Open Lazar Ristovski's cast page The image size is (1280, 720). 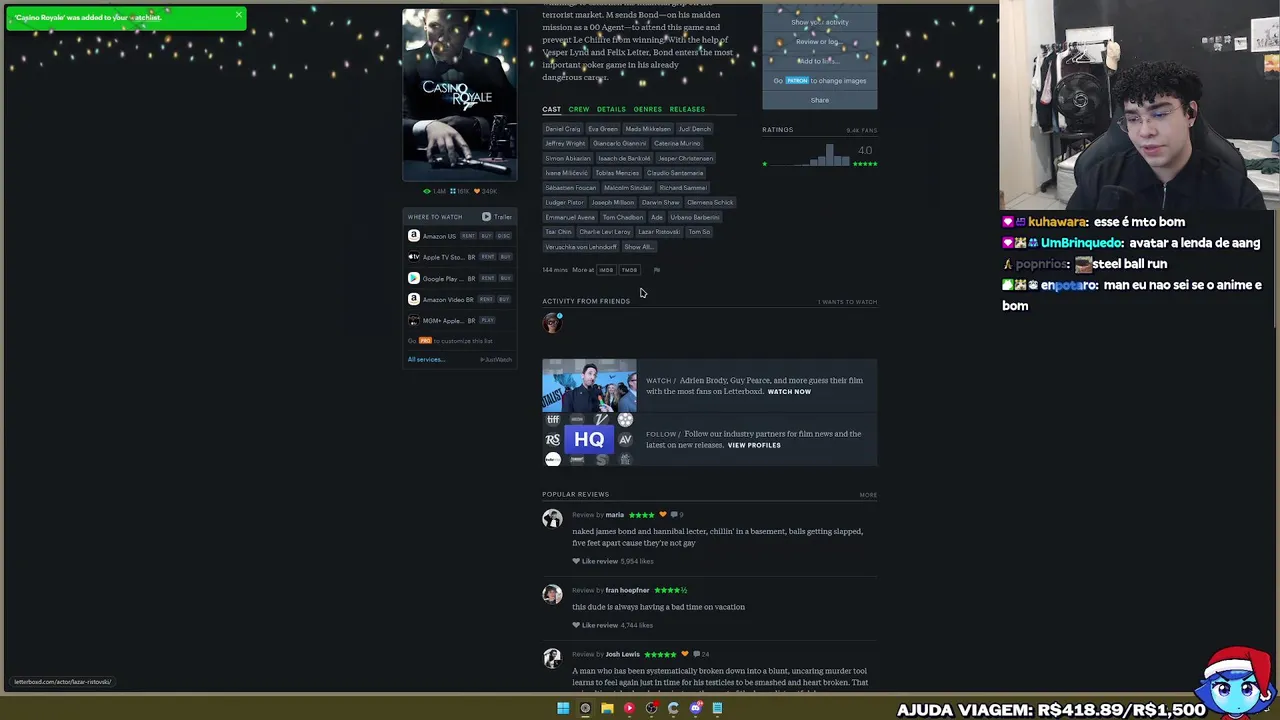659,232
